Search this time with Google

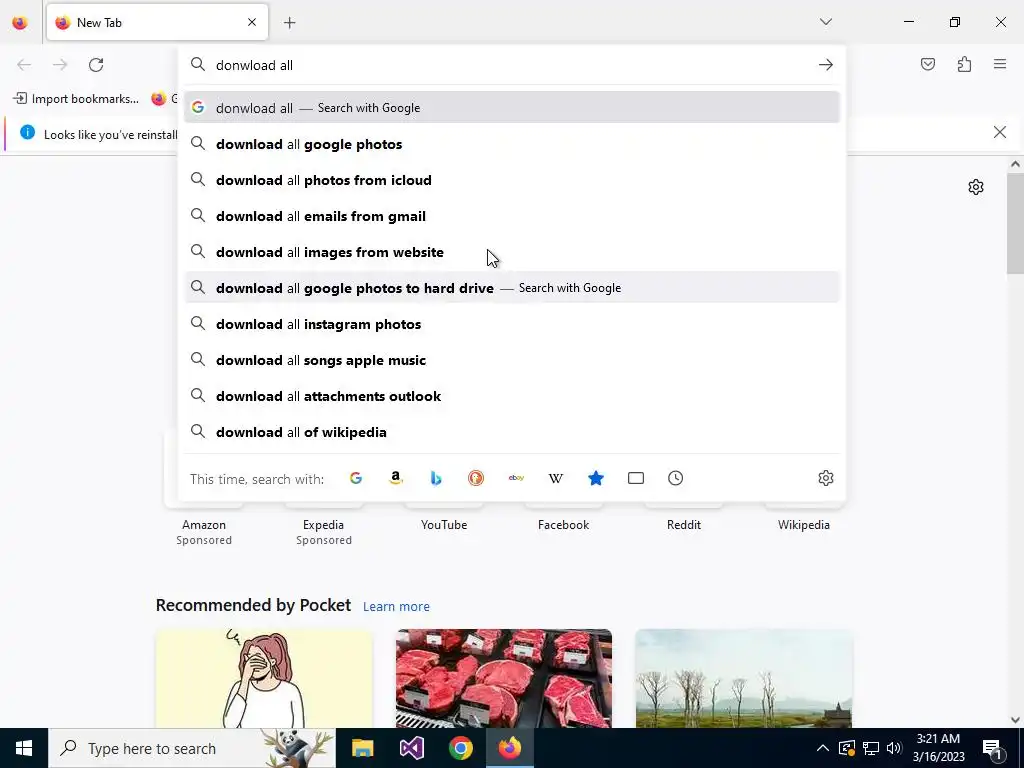point(356,478)
